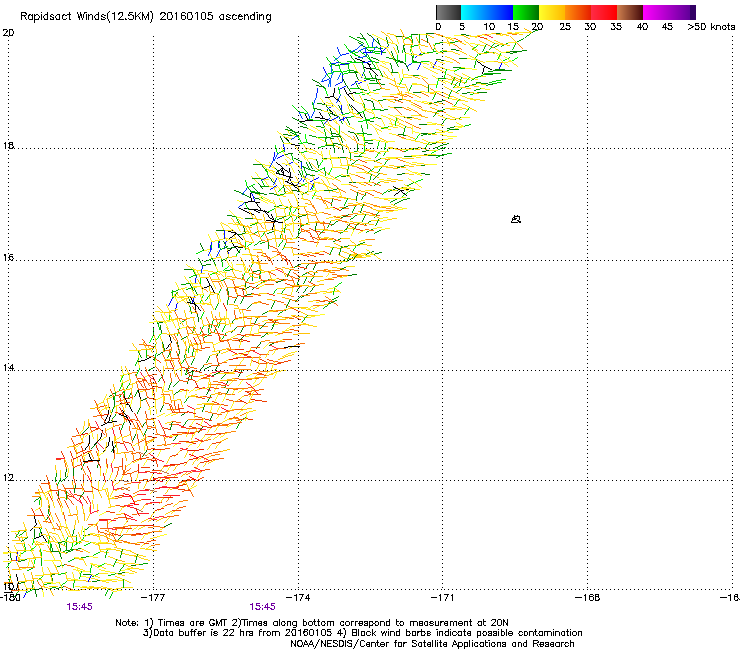The width and height of the screenshot is (740, 650).
Task: Choose the brown 35-40 knots legend segment
Action: click(630, 12)
